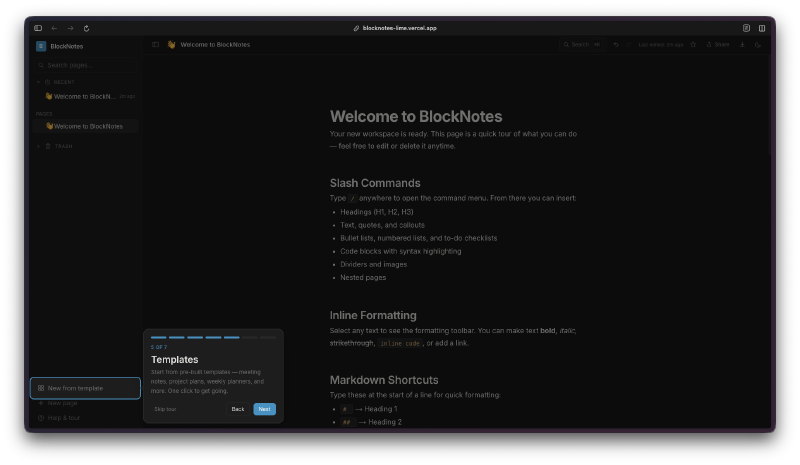
Task: Go forward with the browser forward arrow
Action: 70,28
